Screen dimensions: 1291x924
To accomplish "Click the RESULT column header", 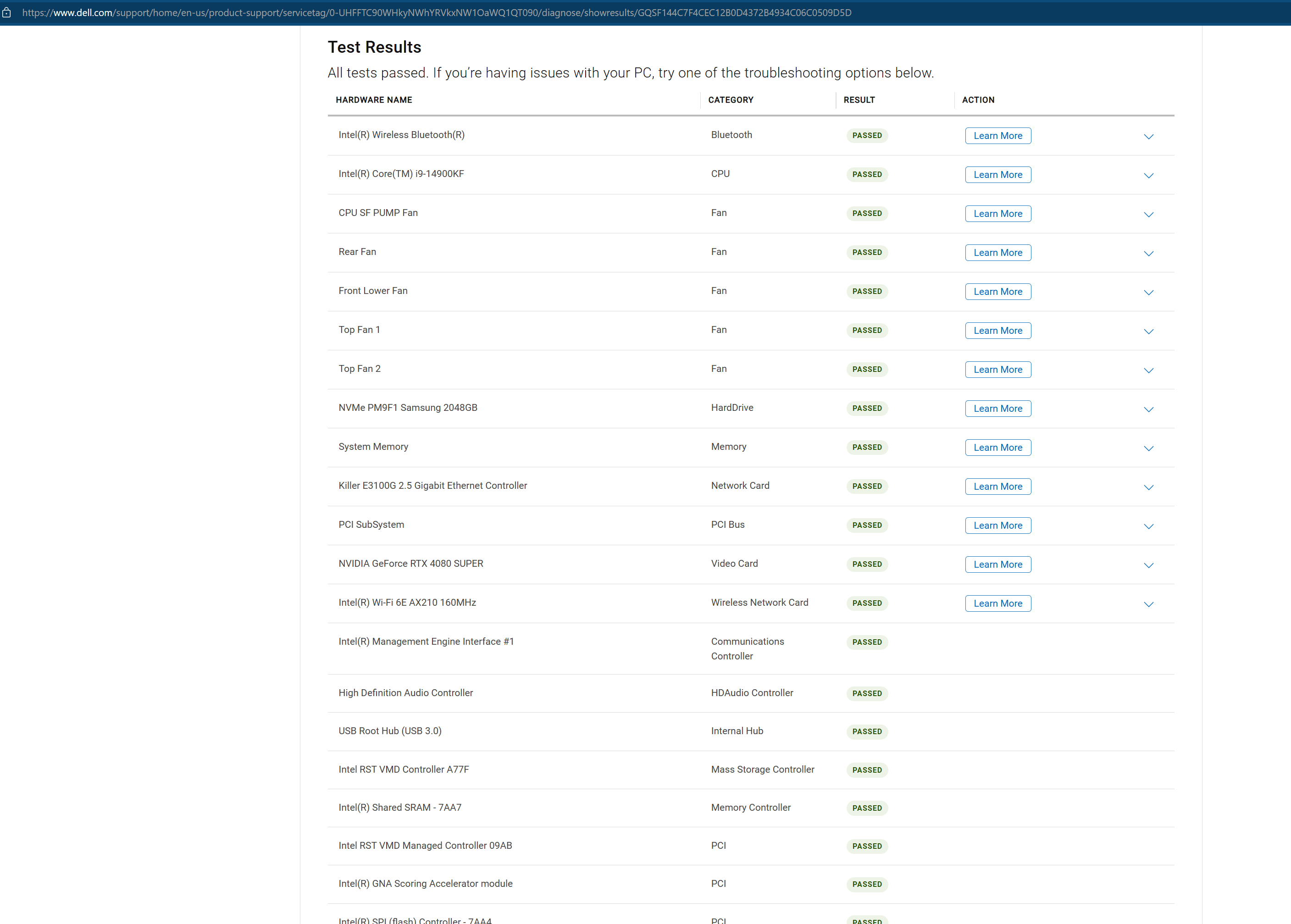I will [x=859, y=100].
